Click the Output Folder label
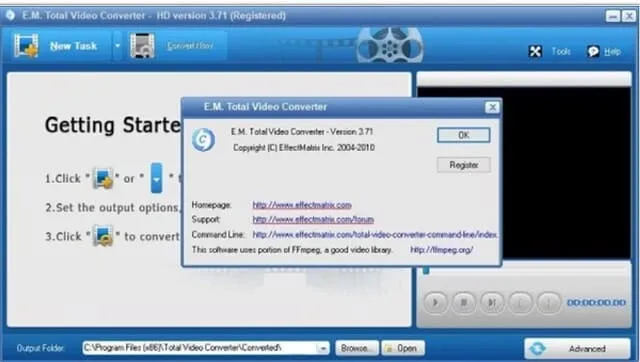The image size is (640, 362). coord(40,348)
